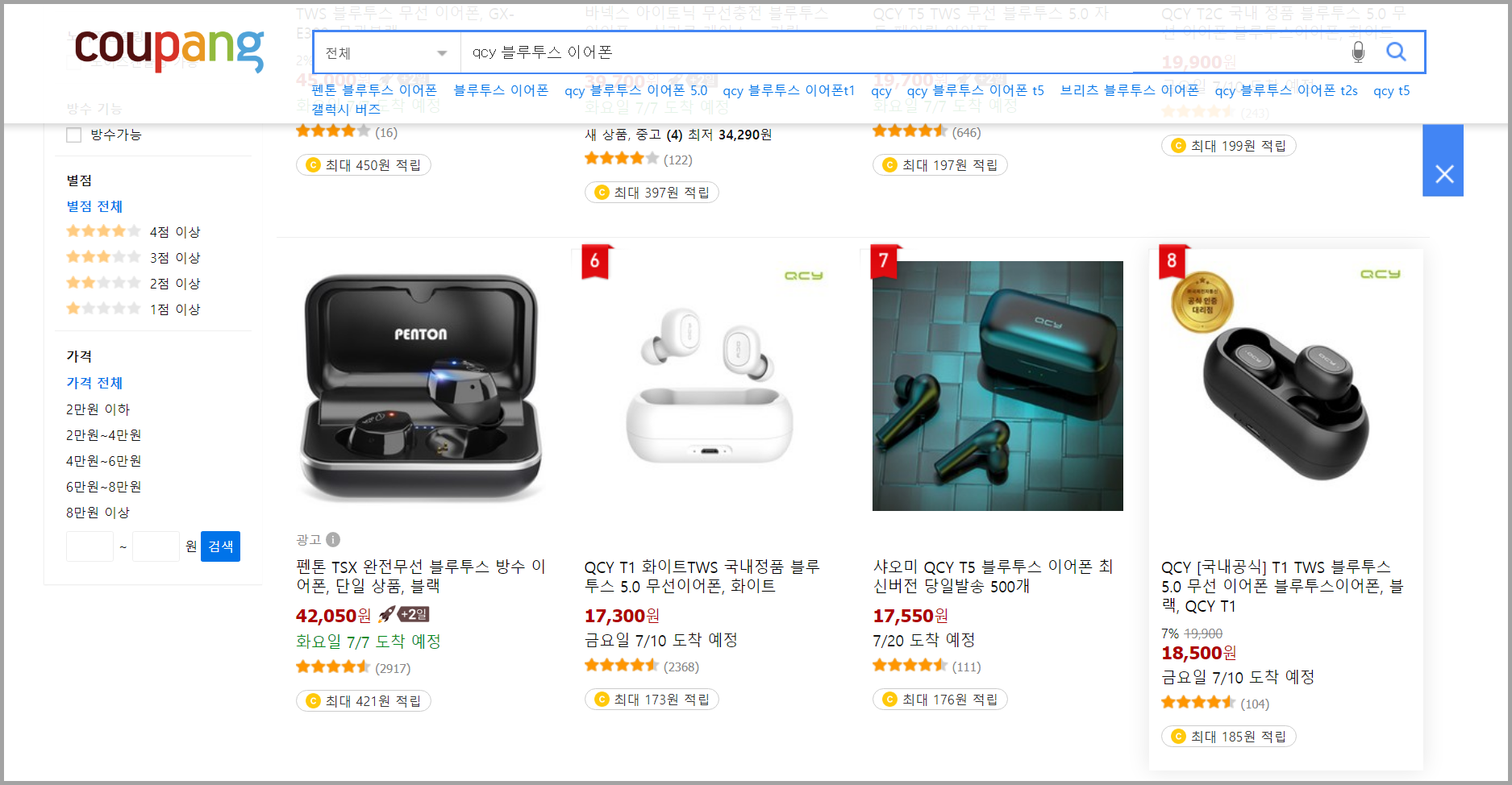Click the 검색 price search button

[220, 546]
